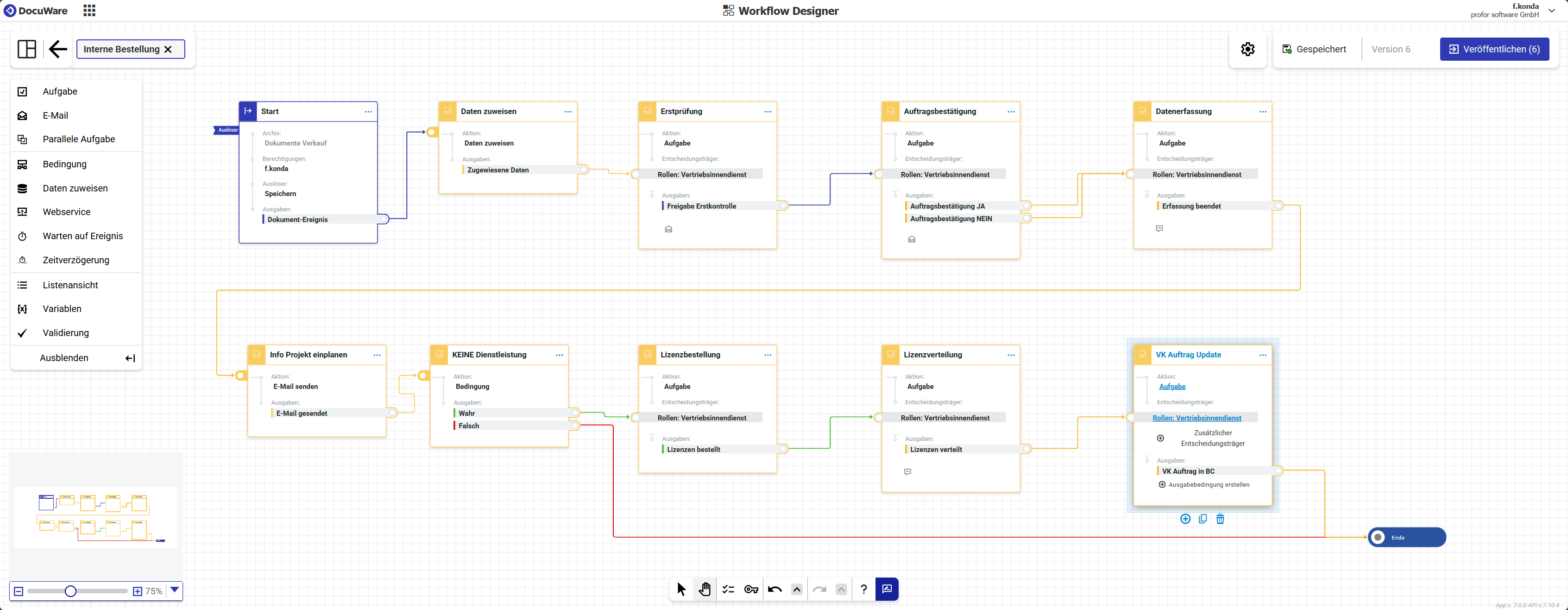Add an E-Mail activity from sidebar
The height and width of the screenshot is (610, 1568).
point(76,115)
